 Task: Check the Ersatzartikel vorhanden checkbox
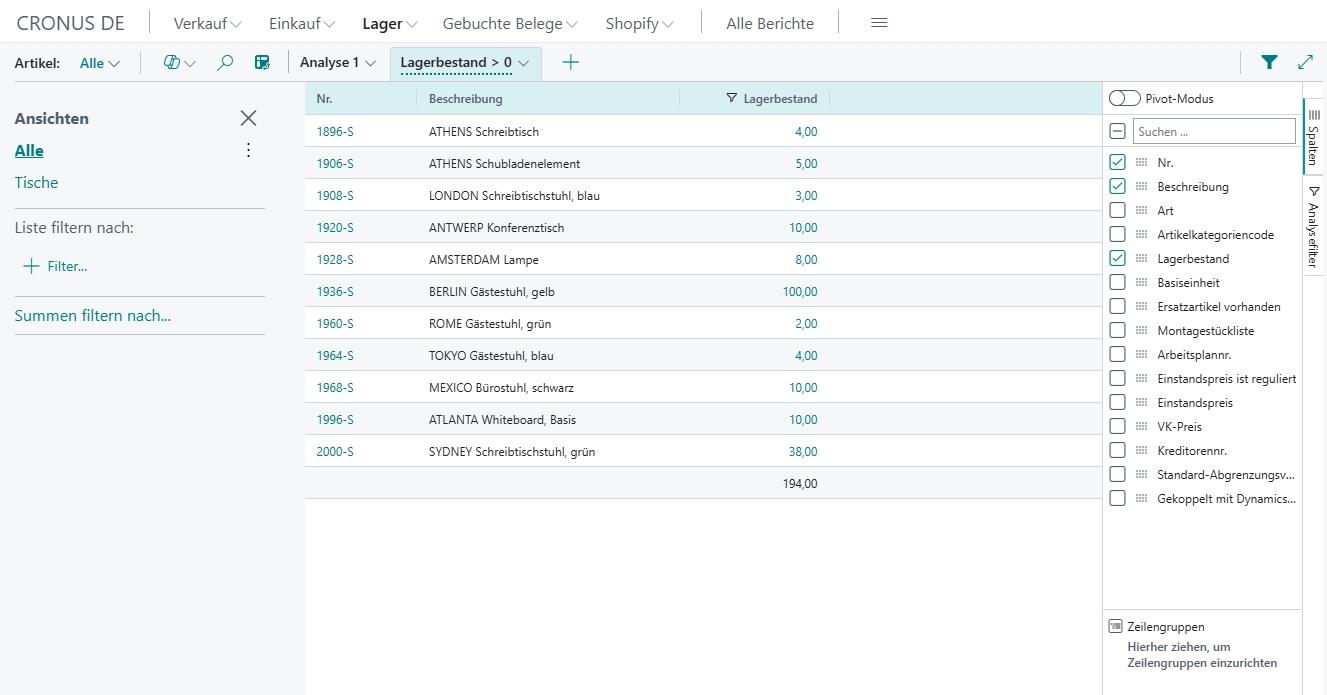point(1118,306)
